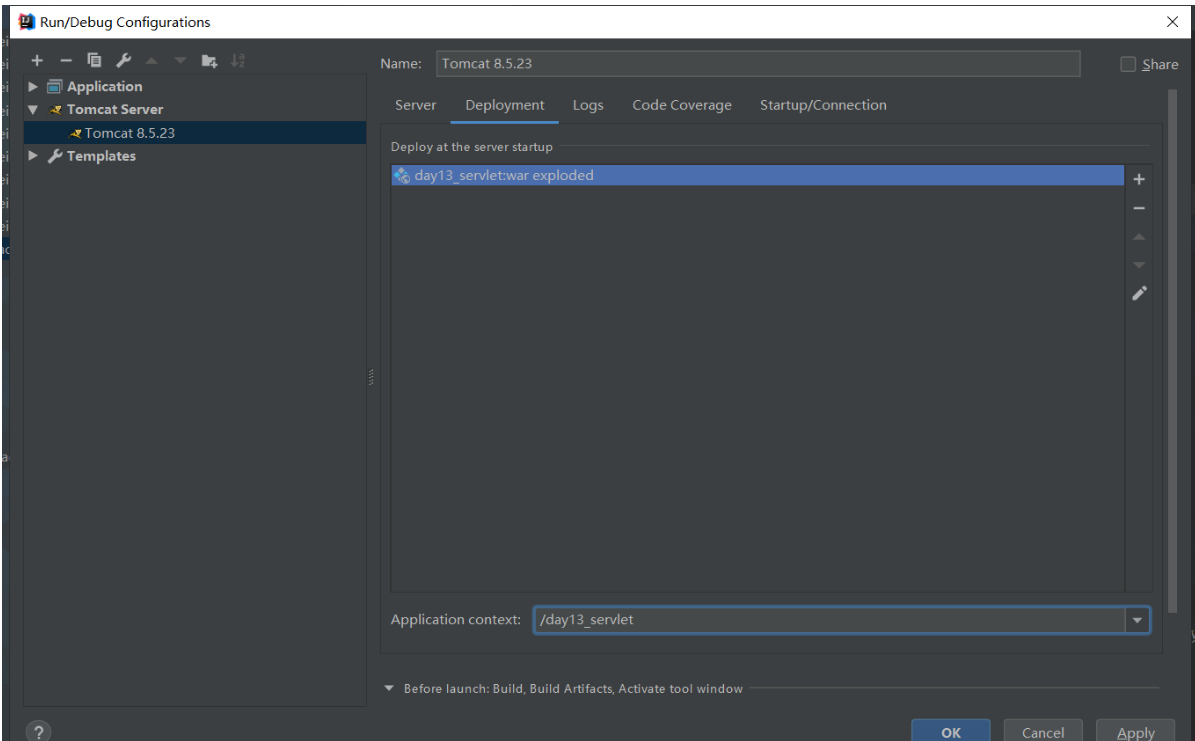Open edit templates wrench in toolbar
1195x741 pixels.
coord(123,60)
